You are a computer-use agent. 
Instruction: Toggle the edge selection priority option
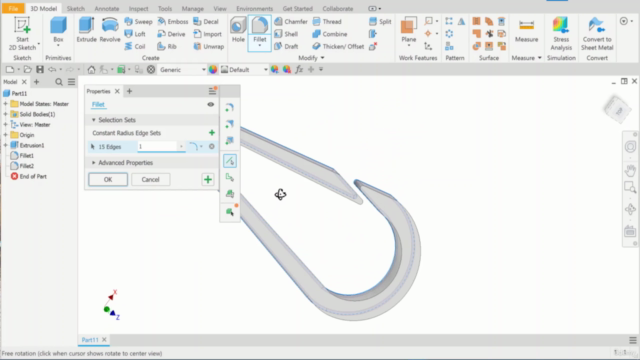pos(230,161)
